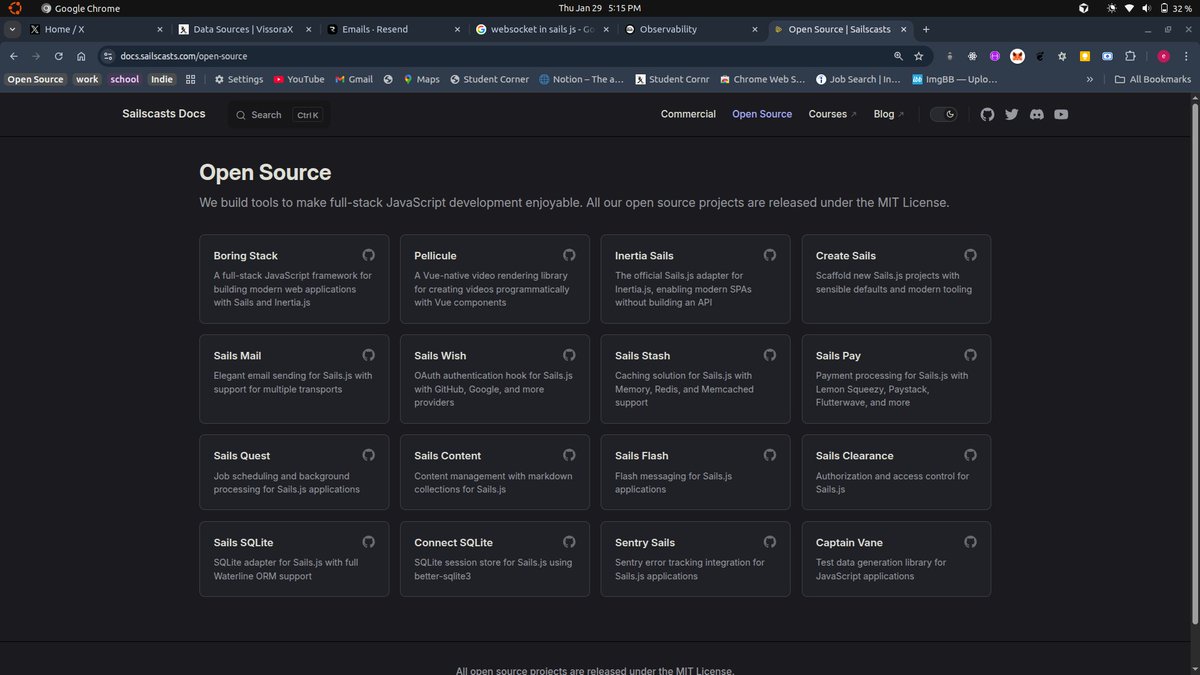Image resolution: width=1200 pixels, height=675 pixels.
Task: Open the Captain Vane card title
Action: pyautogui.click(x=849, y=543)
